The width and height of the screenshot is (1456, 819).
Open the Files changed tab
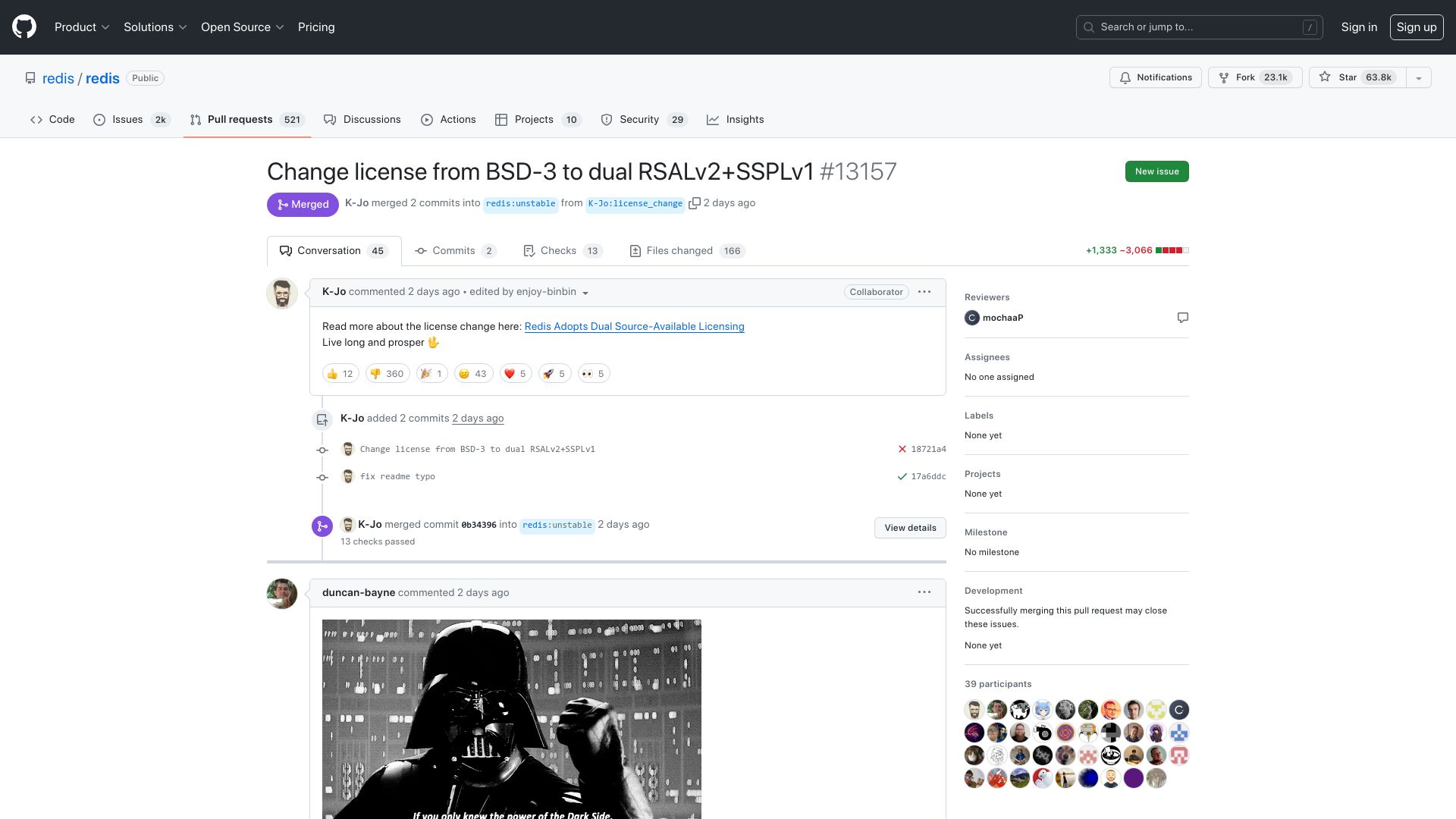tap(688, 251)
